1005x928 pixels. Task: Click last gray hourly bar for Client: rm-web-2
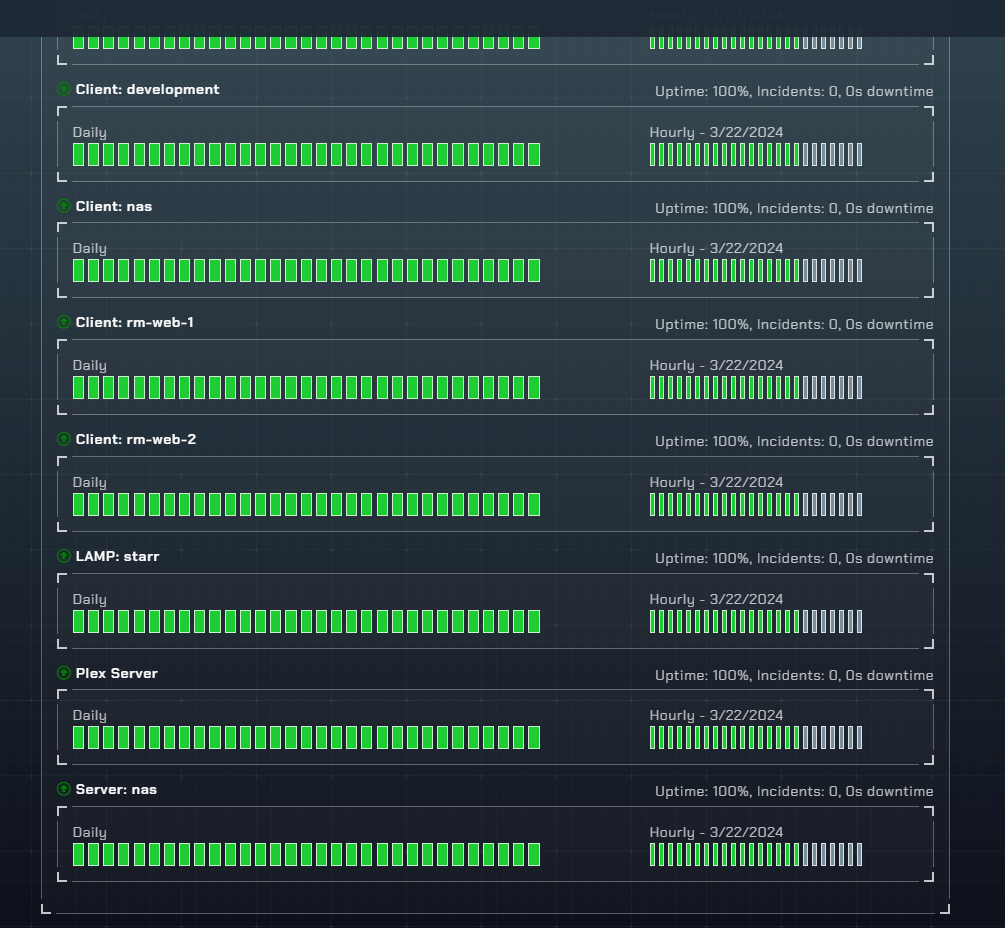click(x=859, y=504)
